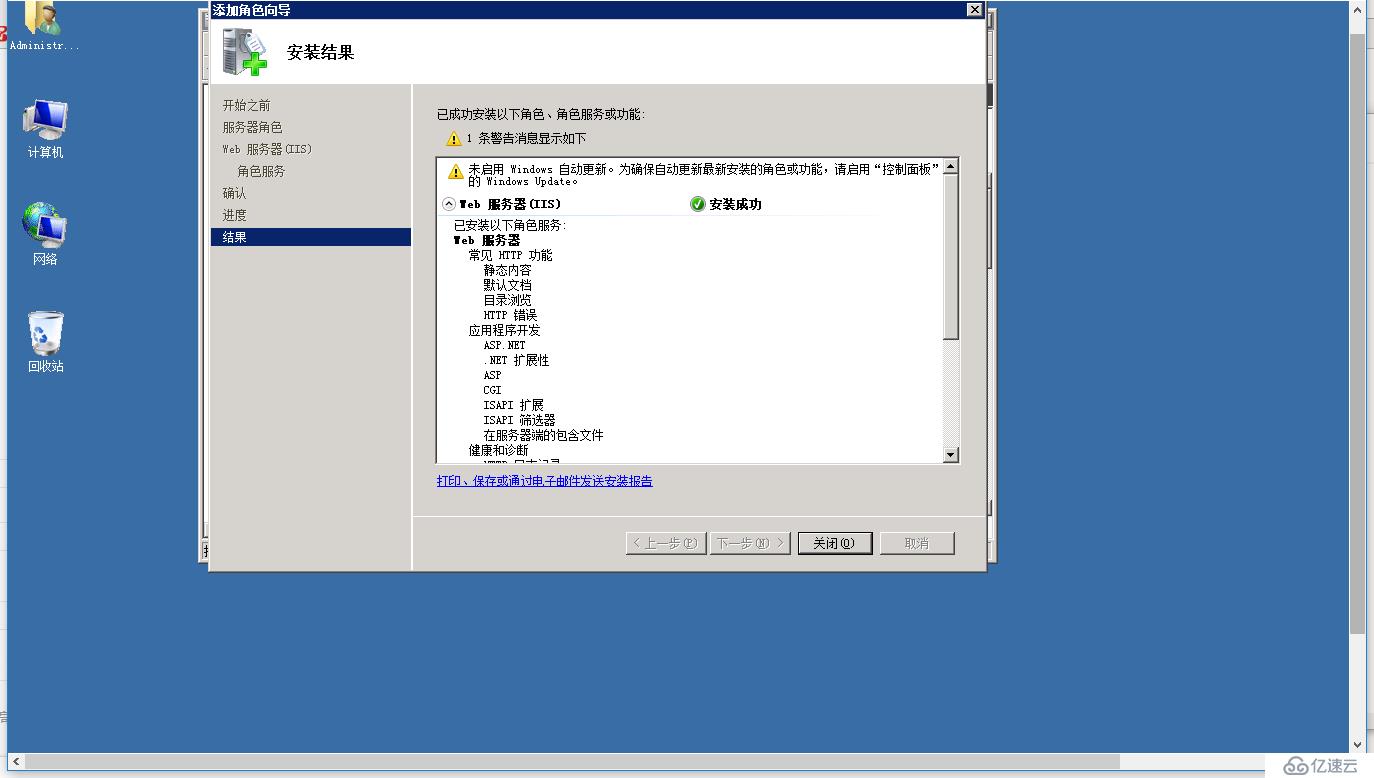1374x778 pixels.
Task: Open the 回收站 recycle bin icon
Action: [45, 342]
